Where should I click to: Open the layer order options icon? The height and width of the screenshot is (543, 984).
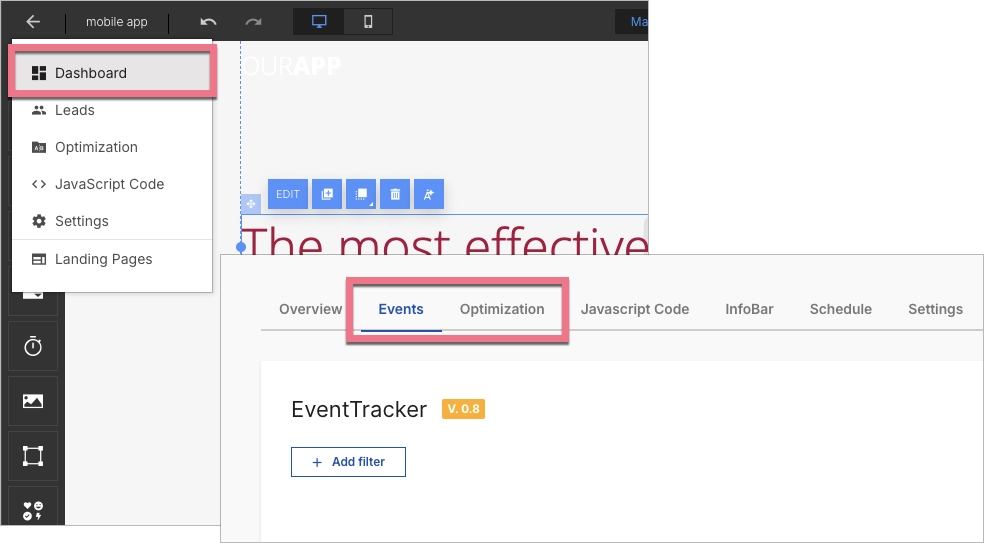pyautogui.click(x=360, y=194)
